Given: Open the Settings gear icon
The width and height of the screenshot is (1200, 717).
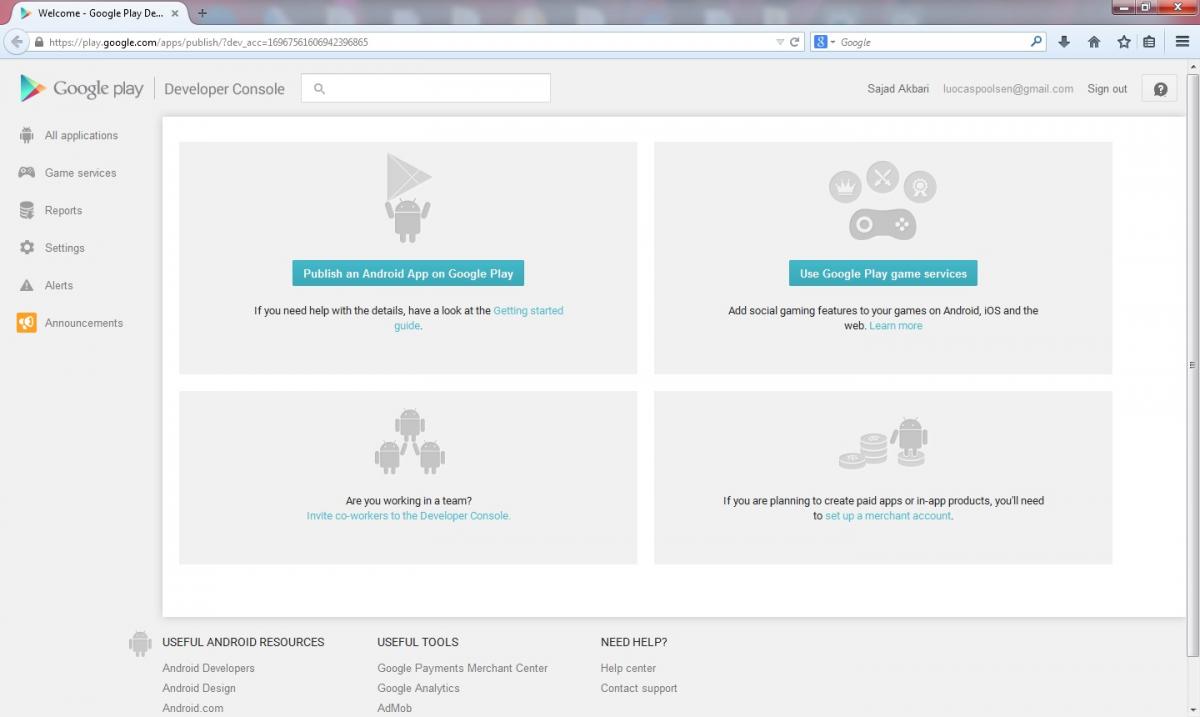Looking at the screenshot, I should pyautogui.click(x=27, y=248).
